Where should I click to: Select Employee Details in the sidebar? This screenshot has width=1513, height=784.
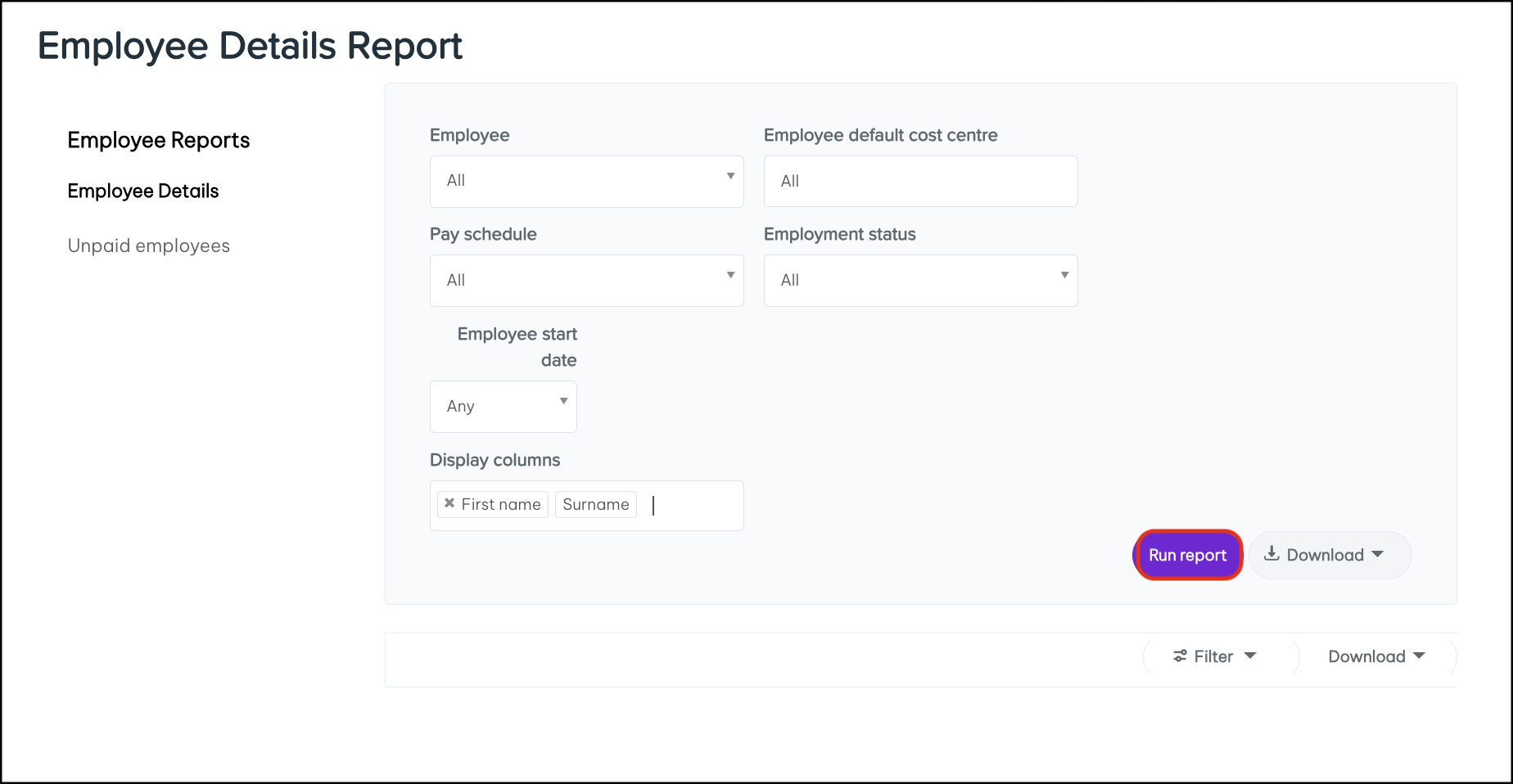point(142,191)
